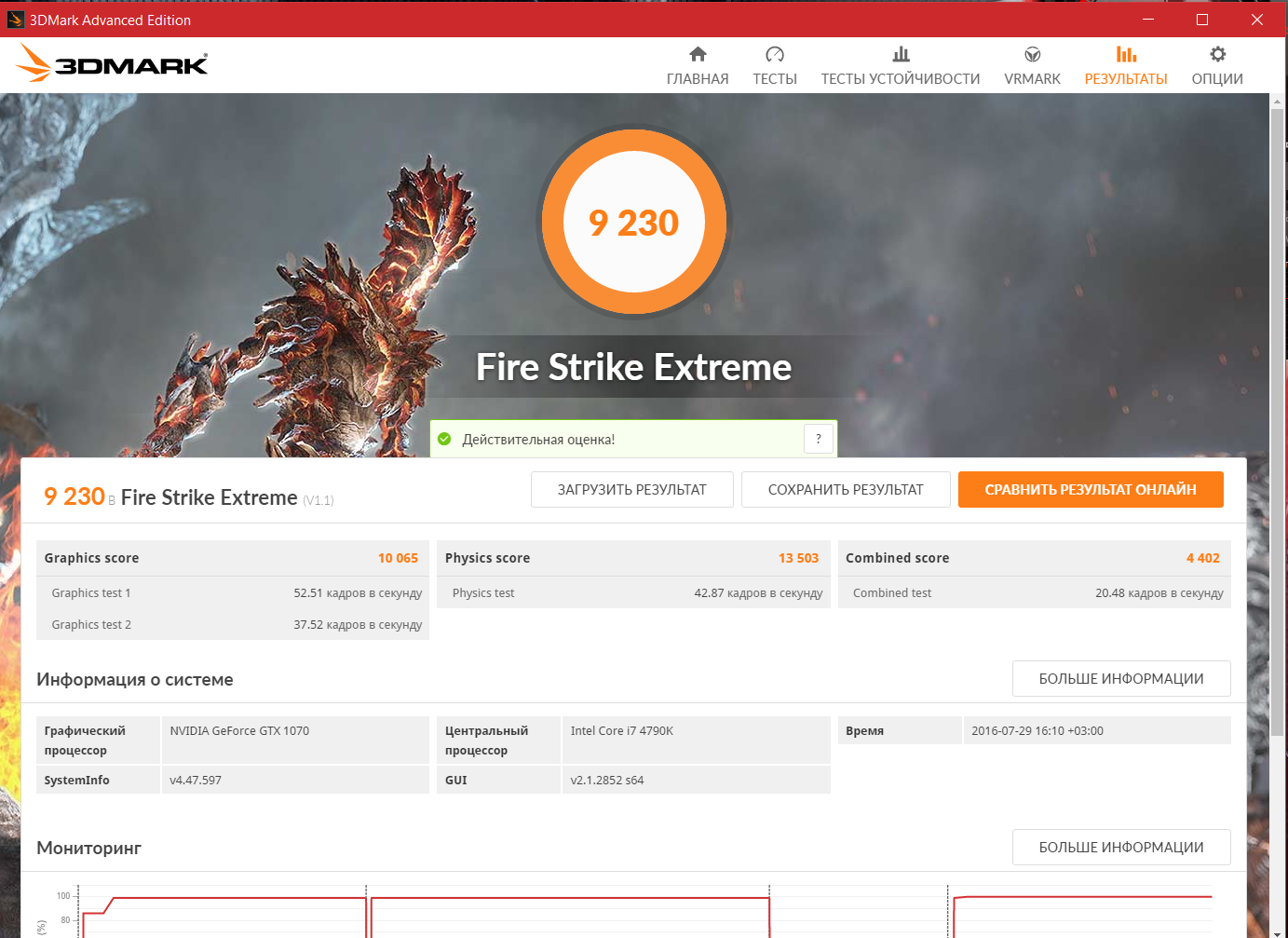
Task: Click the GUI version v2.1.2852 s64
Action: pyautogui.click(x=607, y=781)
